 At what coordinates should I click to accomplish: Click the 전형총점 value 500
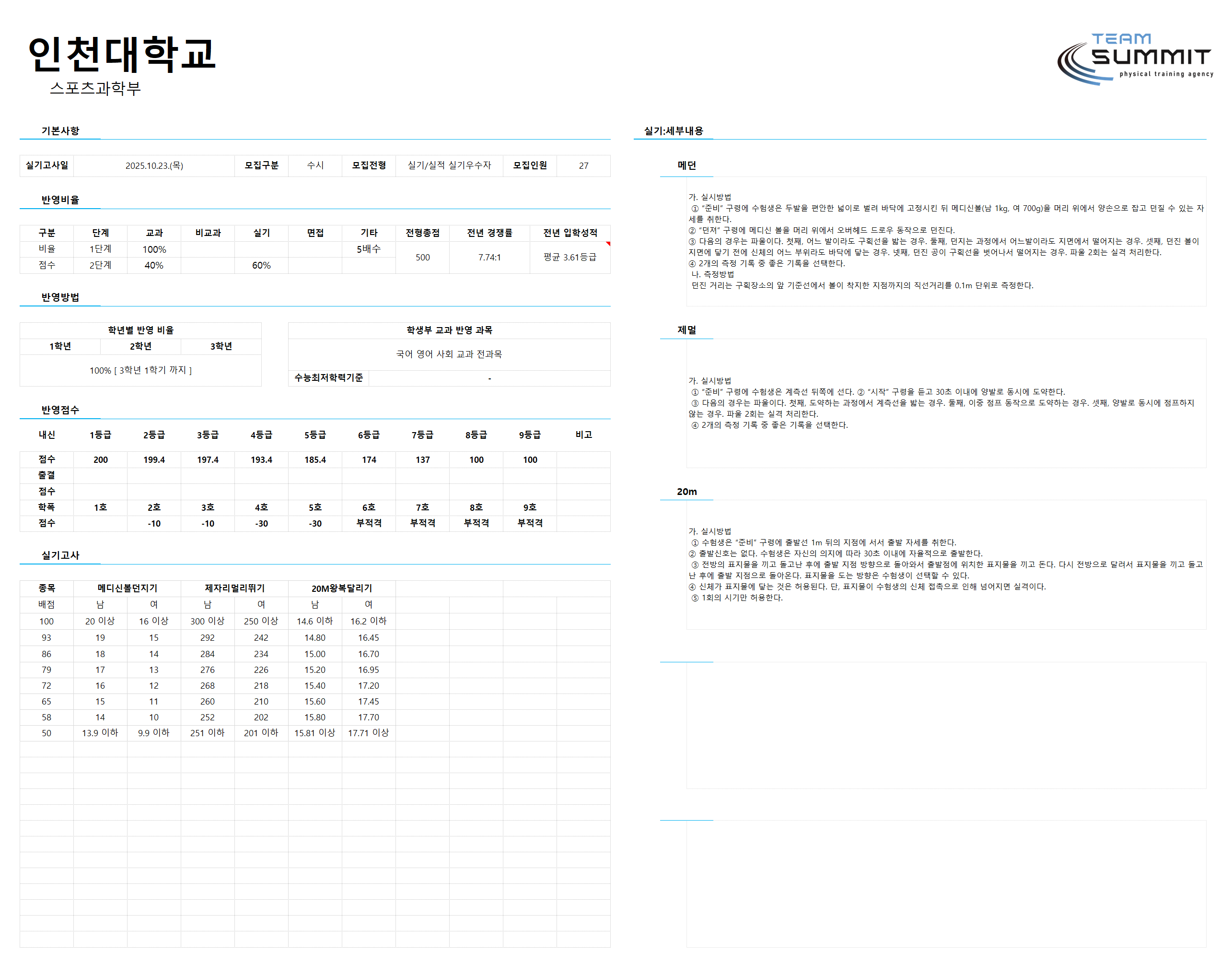click(422, 258)
